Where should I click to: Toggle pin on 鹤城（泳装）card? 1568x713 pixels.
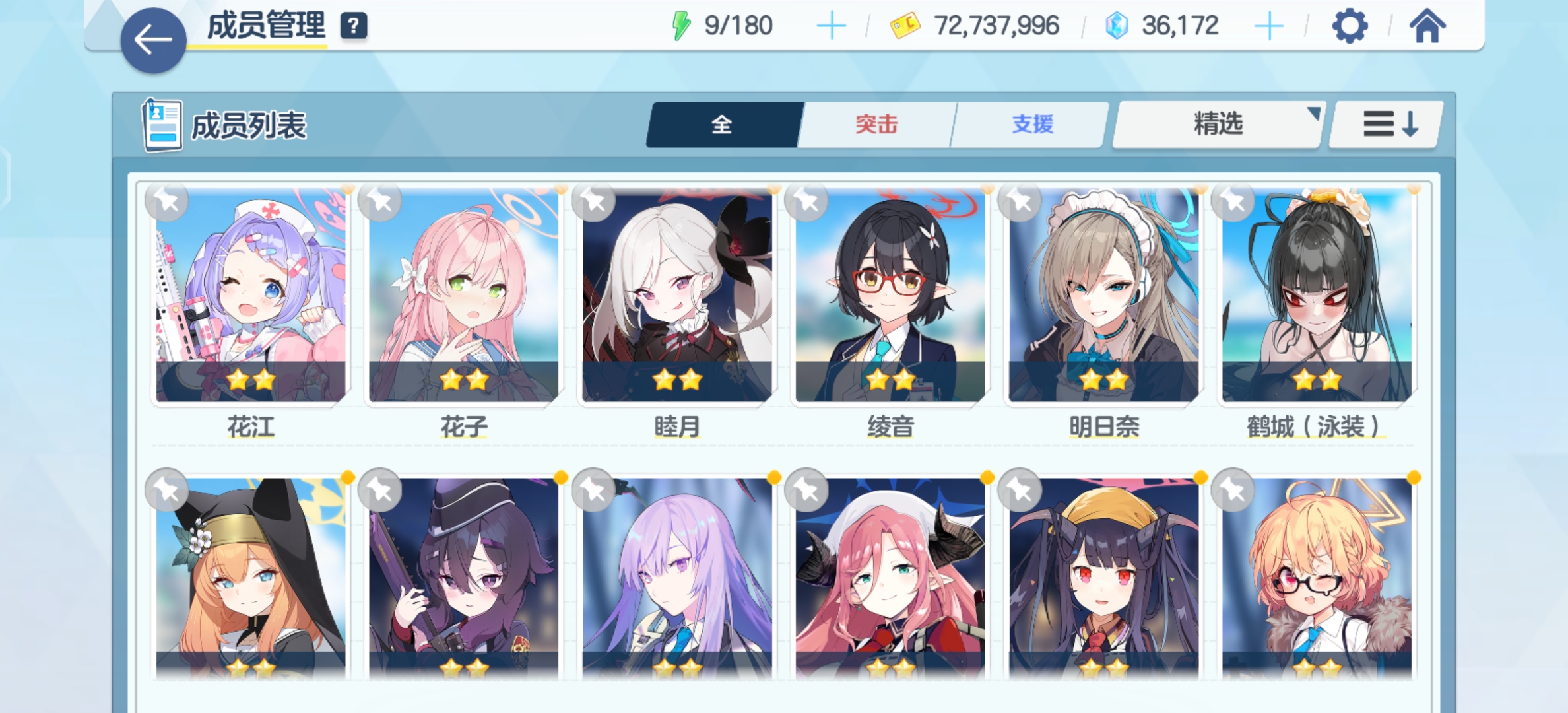coord(1233,201)
